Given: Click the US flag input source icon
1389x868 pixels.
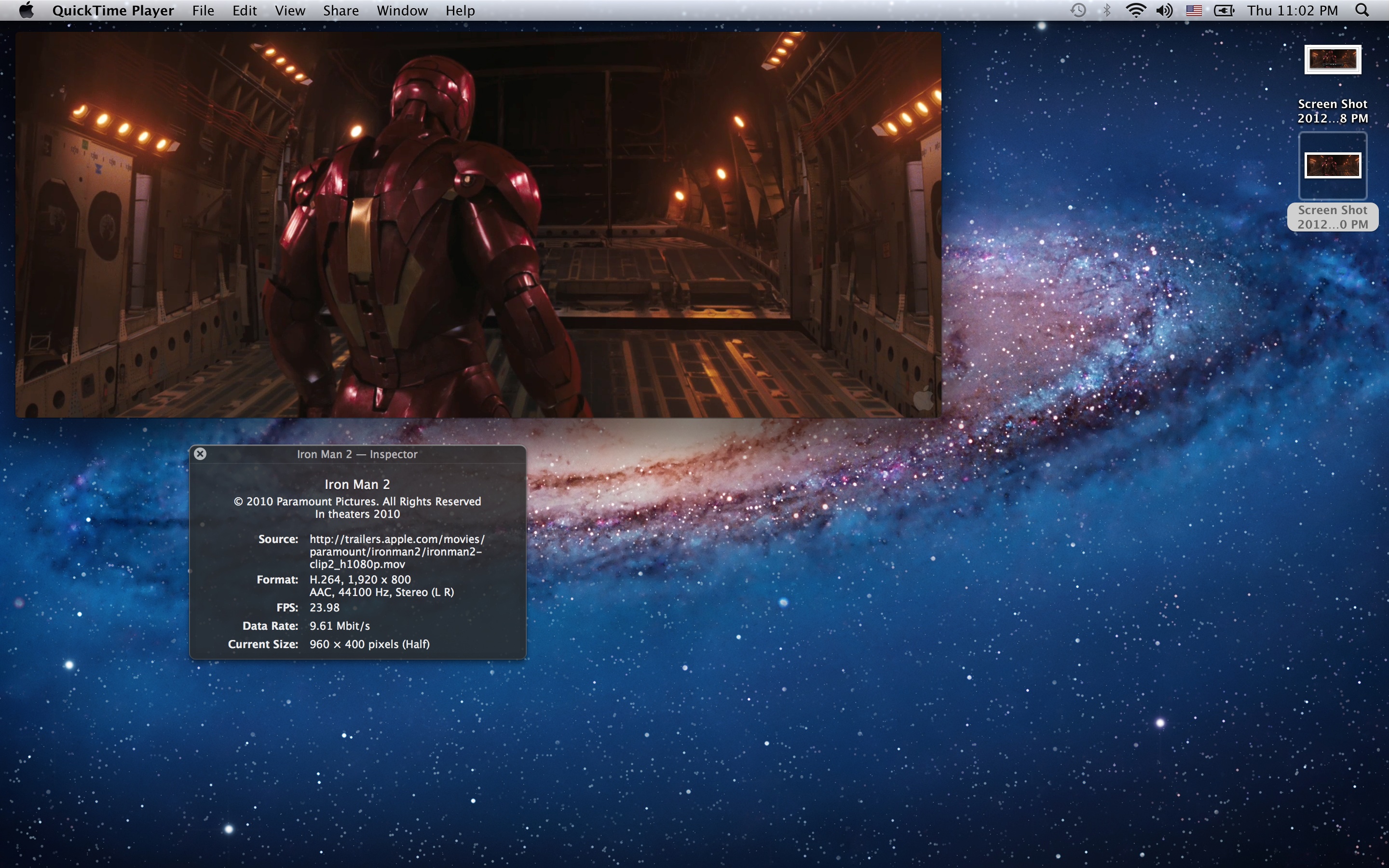Looking at the screenshot, I should (x=1194, y=10).
